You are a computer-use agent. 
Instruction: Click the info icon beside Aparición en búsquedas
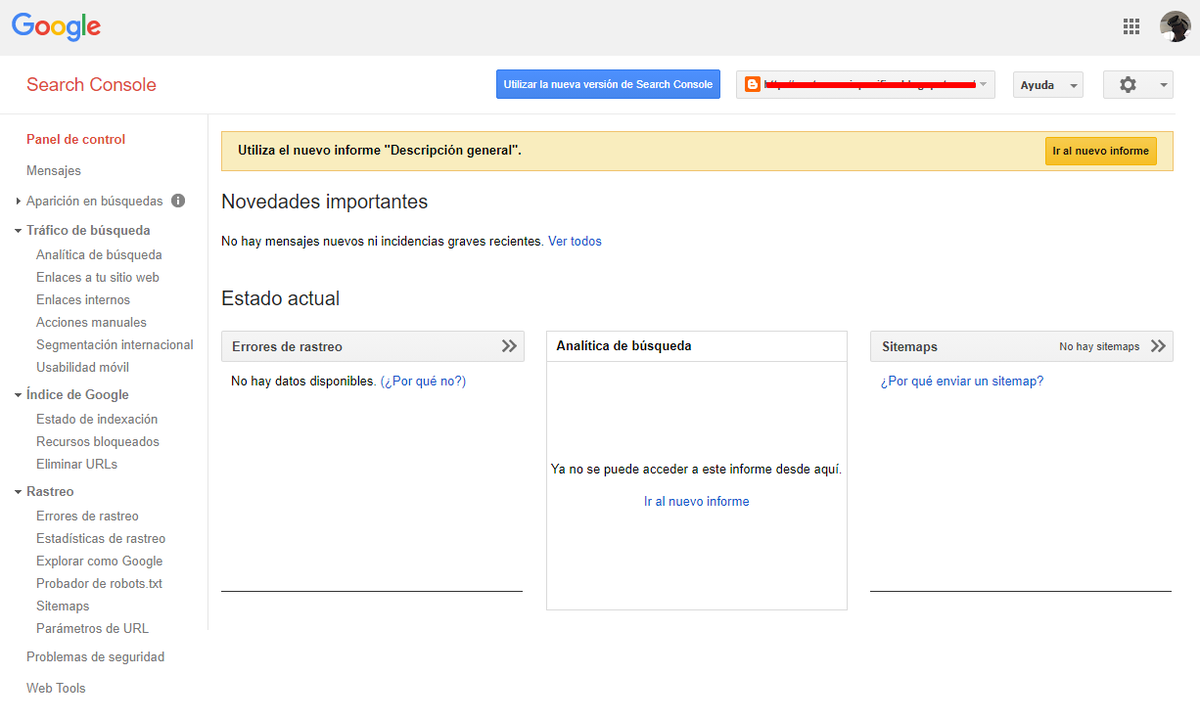178,201
